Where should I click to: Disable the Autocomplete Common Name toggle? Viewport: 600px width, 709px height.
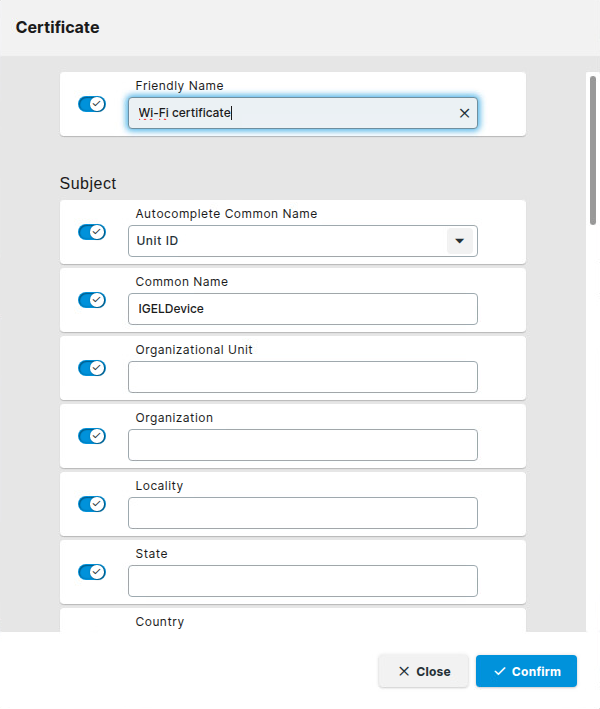coord(92,232)
